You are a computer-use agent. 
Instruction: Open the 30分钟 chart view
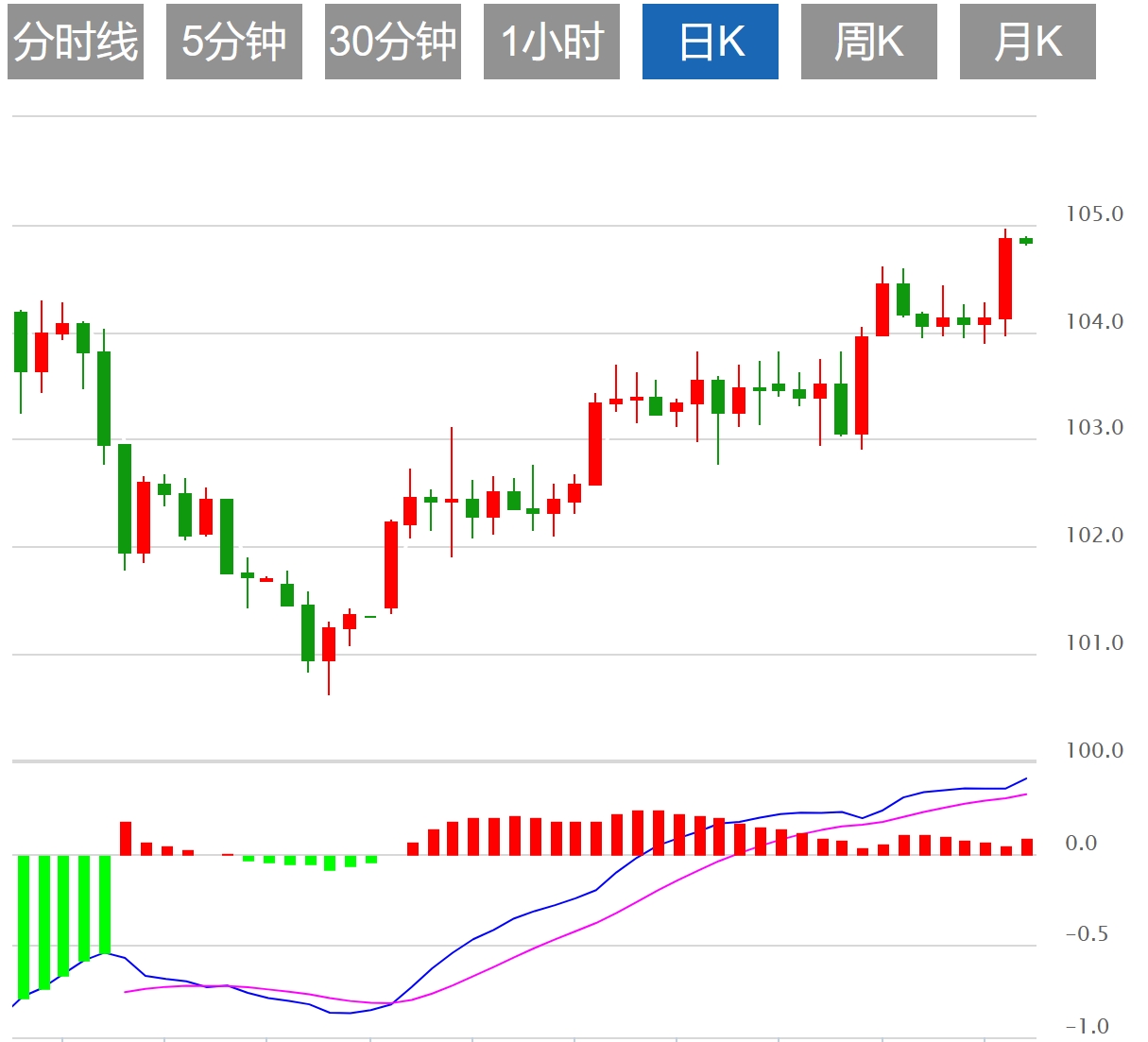click(x=393, y=42)
